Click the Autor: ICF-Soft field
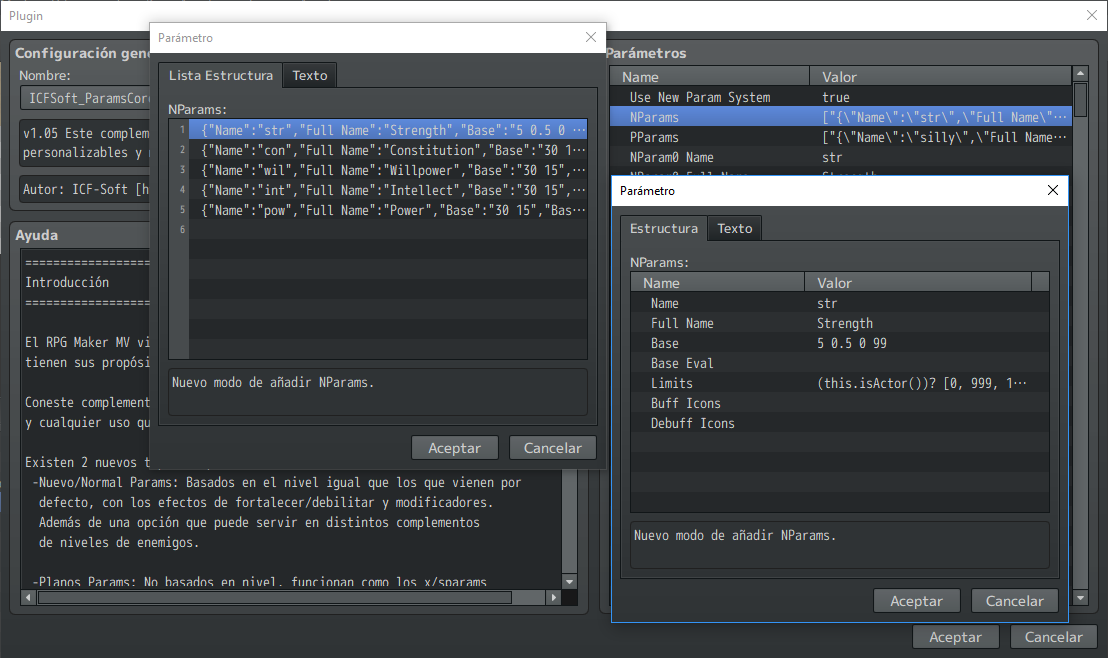 click(x=86, y=189)
